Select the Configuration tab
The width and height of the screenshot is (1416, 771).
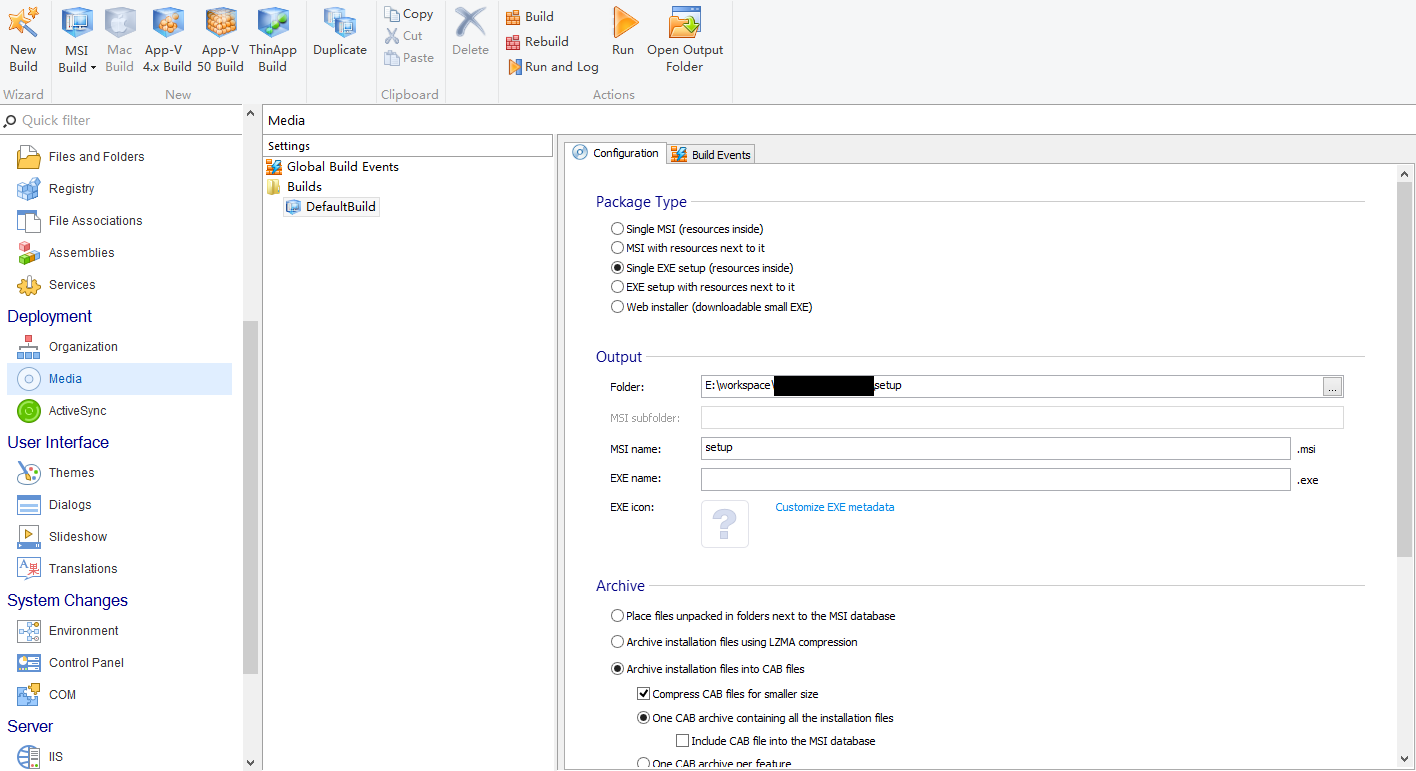[x=615, y=154]
